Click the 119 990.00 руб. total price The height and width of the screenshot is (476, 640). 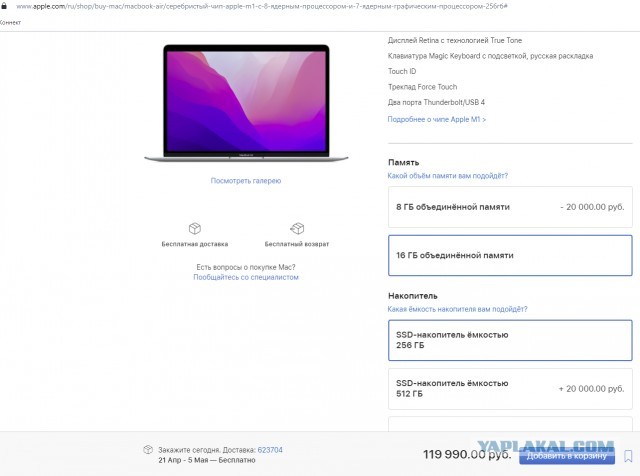click(x=467, y=454)
